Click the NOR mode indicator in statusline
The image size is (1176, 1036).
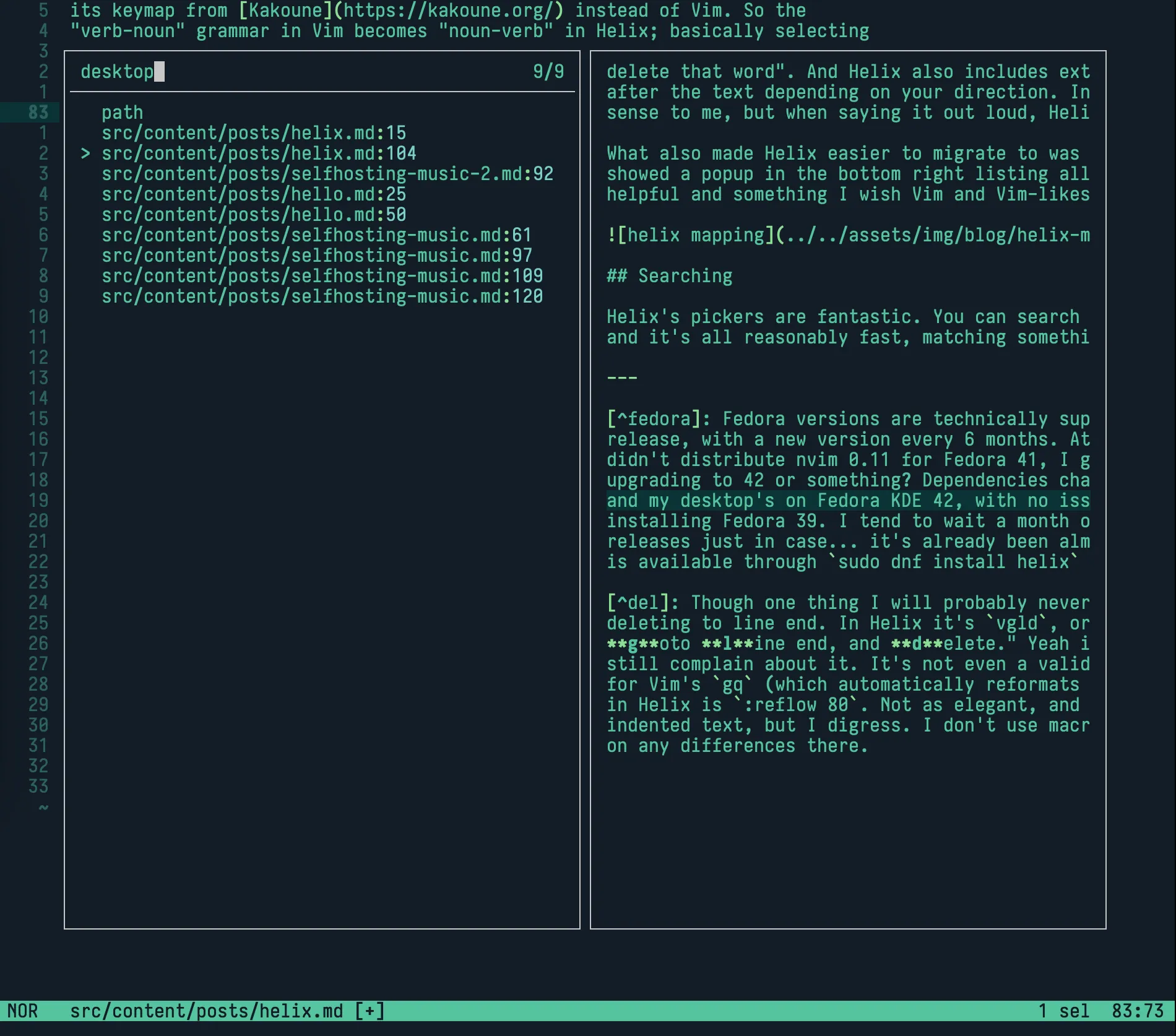coord(23,1011)
